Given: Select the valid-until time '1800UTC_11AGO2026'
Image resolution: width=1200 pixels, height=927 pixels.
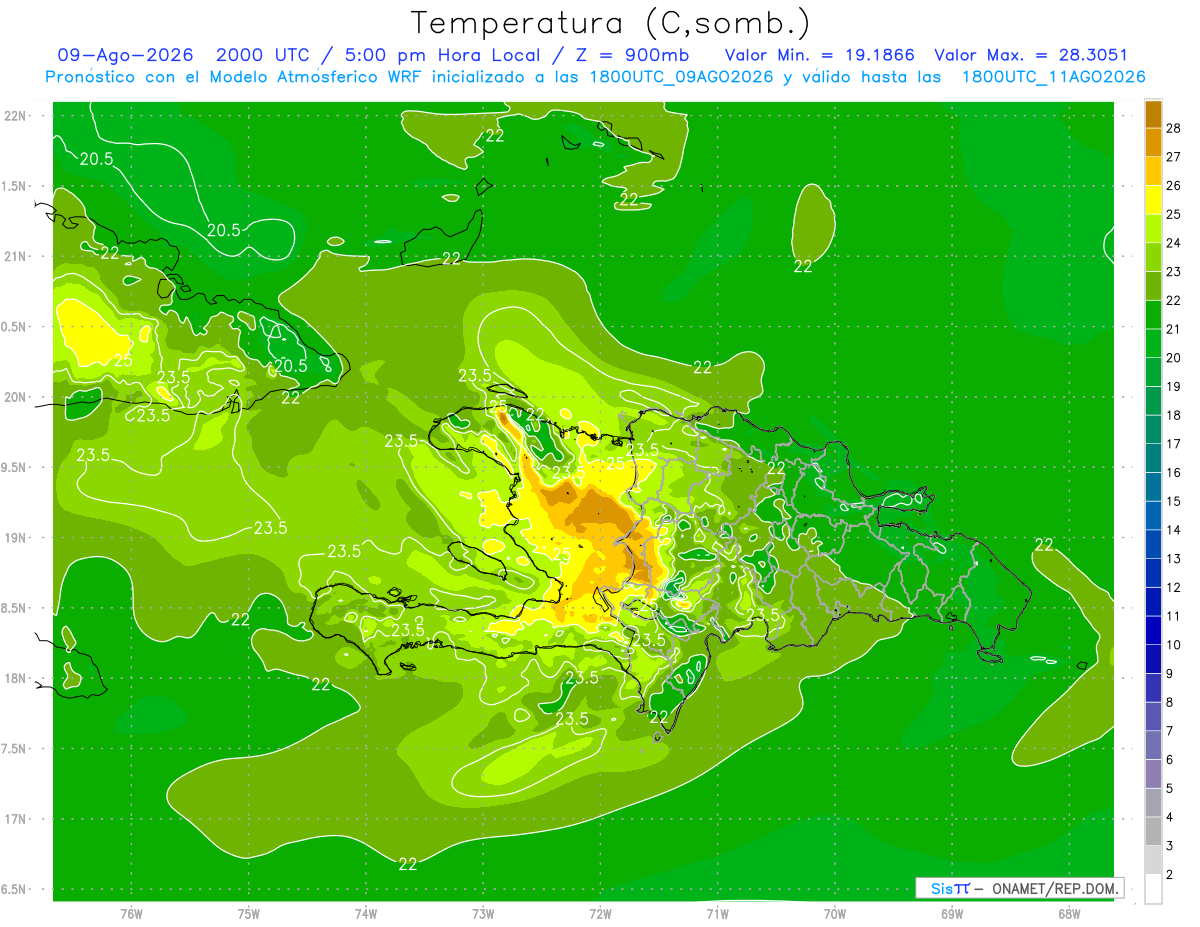Looking at the screenshot, I should (1053, 77).
